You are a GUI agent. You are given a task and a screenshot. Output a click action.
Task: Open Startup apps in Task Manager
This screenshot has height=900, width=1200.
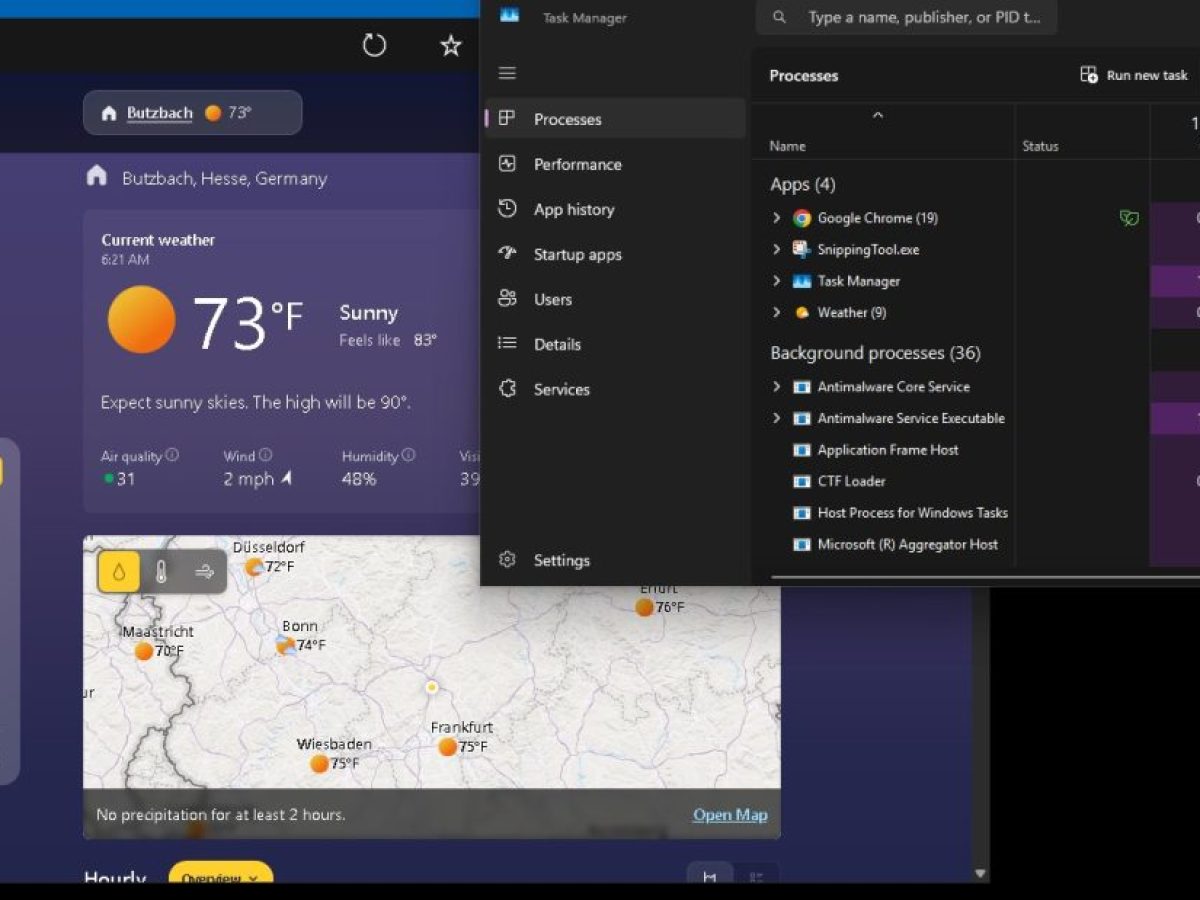tap(615, 254)
